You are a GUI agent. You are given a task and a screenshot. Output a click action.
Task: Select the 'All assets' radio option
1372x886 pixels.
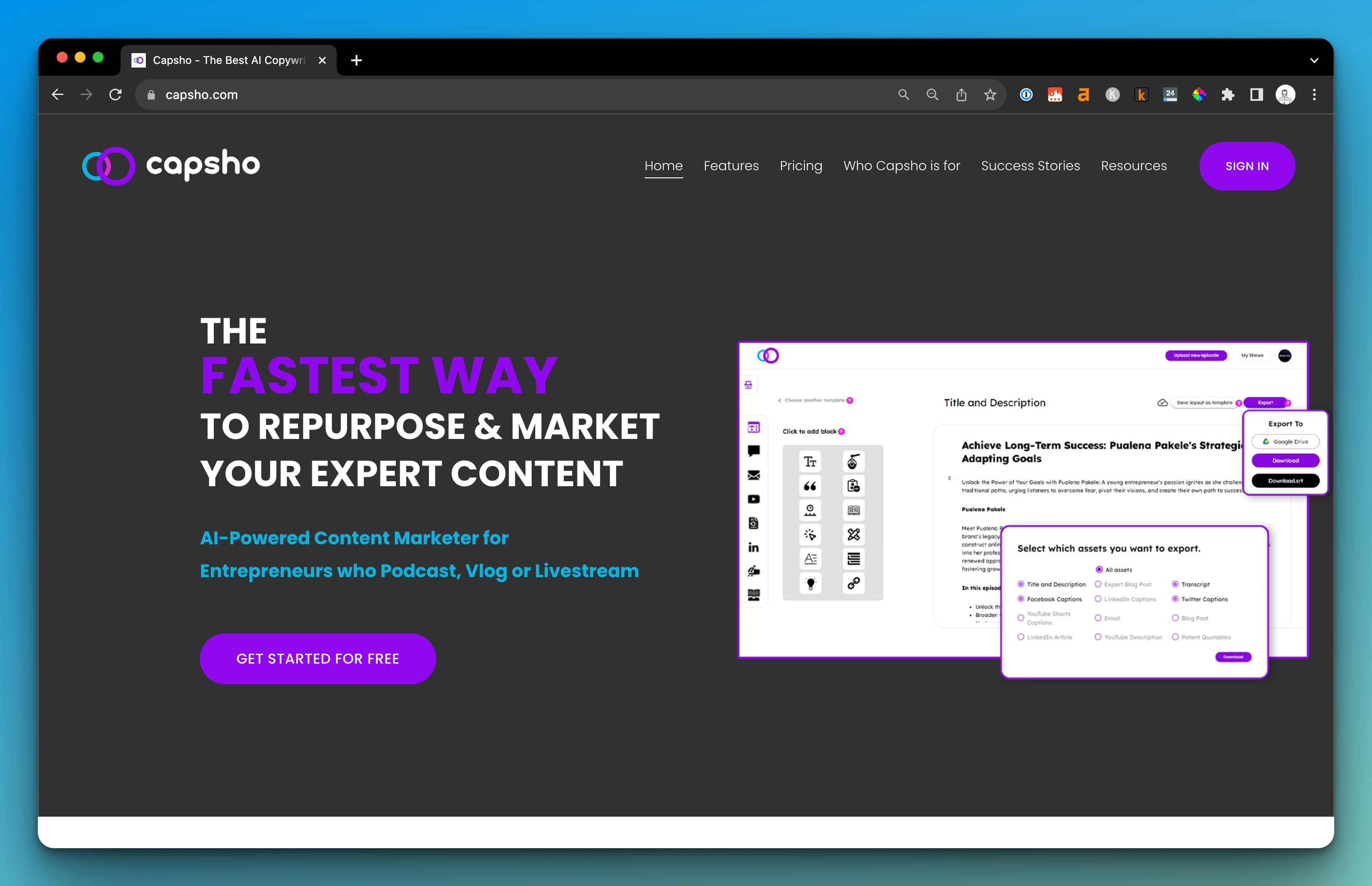pyautogui.click(x=1114, y=570)
